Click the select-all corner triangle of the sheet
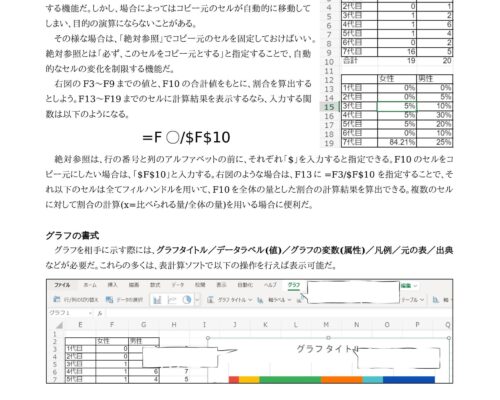The height and width of the screenshot is (400, 500). tap(59, 325)
